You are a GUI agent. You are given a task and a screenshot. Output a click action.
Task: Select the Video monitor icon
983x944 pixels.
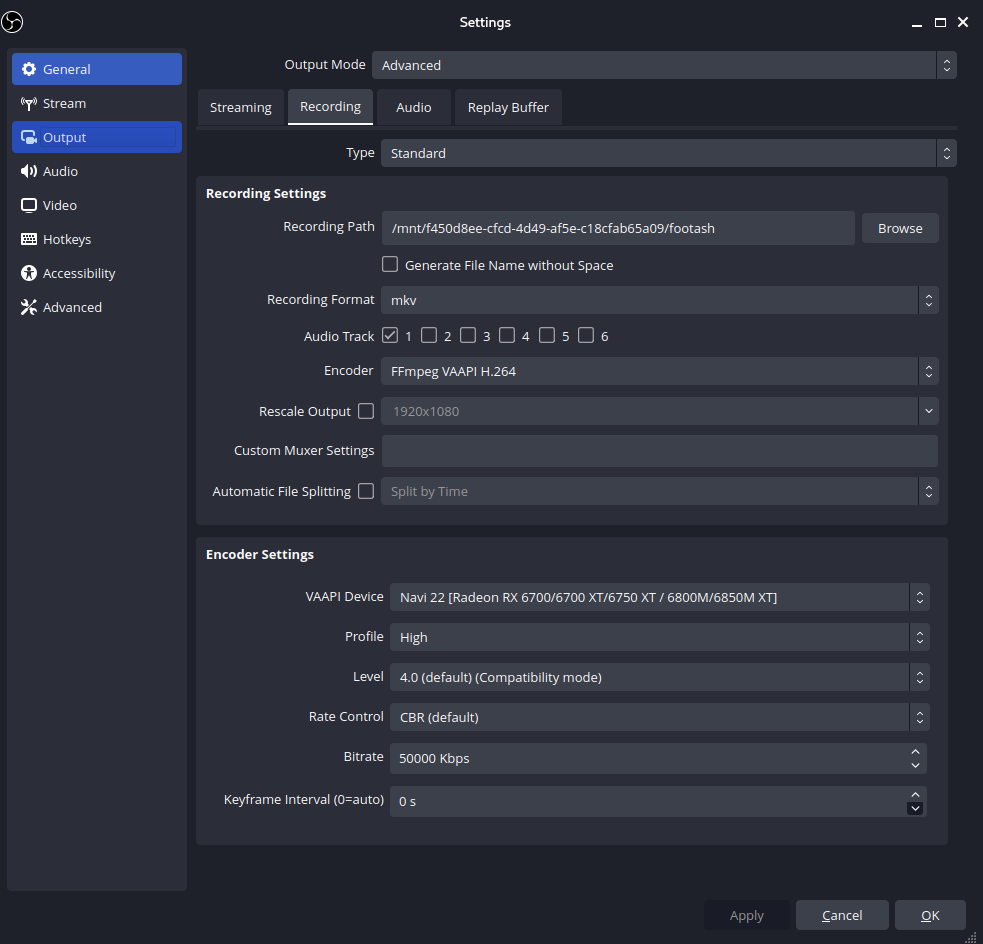30,205
